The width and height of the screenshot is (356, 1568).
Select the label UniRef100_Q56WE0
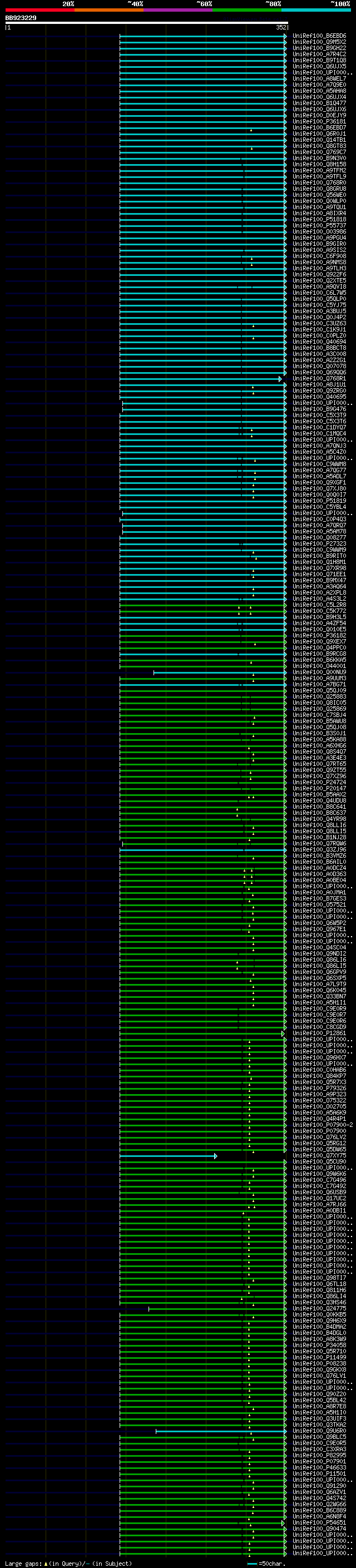319,195
